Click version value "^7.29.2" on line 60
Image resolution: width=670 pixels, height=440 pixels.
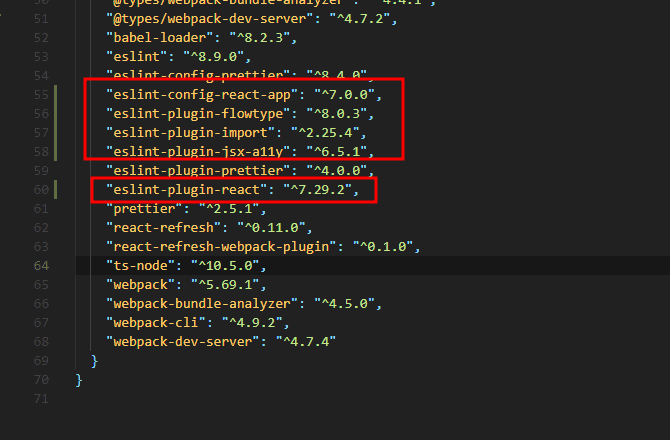coord(317,190)
